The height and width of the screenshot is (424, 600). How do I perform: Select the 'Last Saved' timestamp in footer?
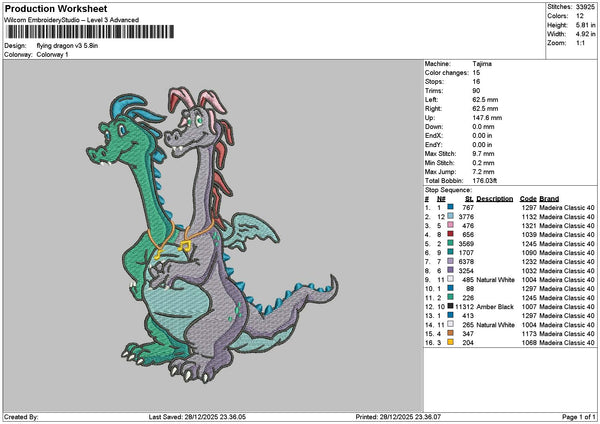pos(197,417)
